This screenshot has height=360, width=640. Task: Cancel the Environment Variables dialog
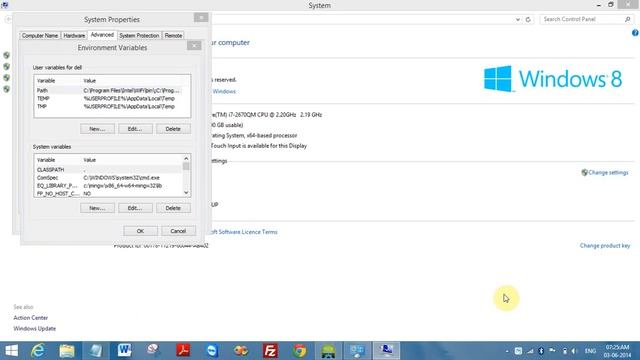click(x=178, y=231)
